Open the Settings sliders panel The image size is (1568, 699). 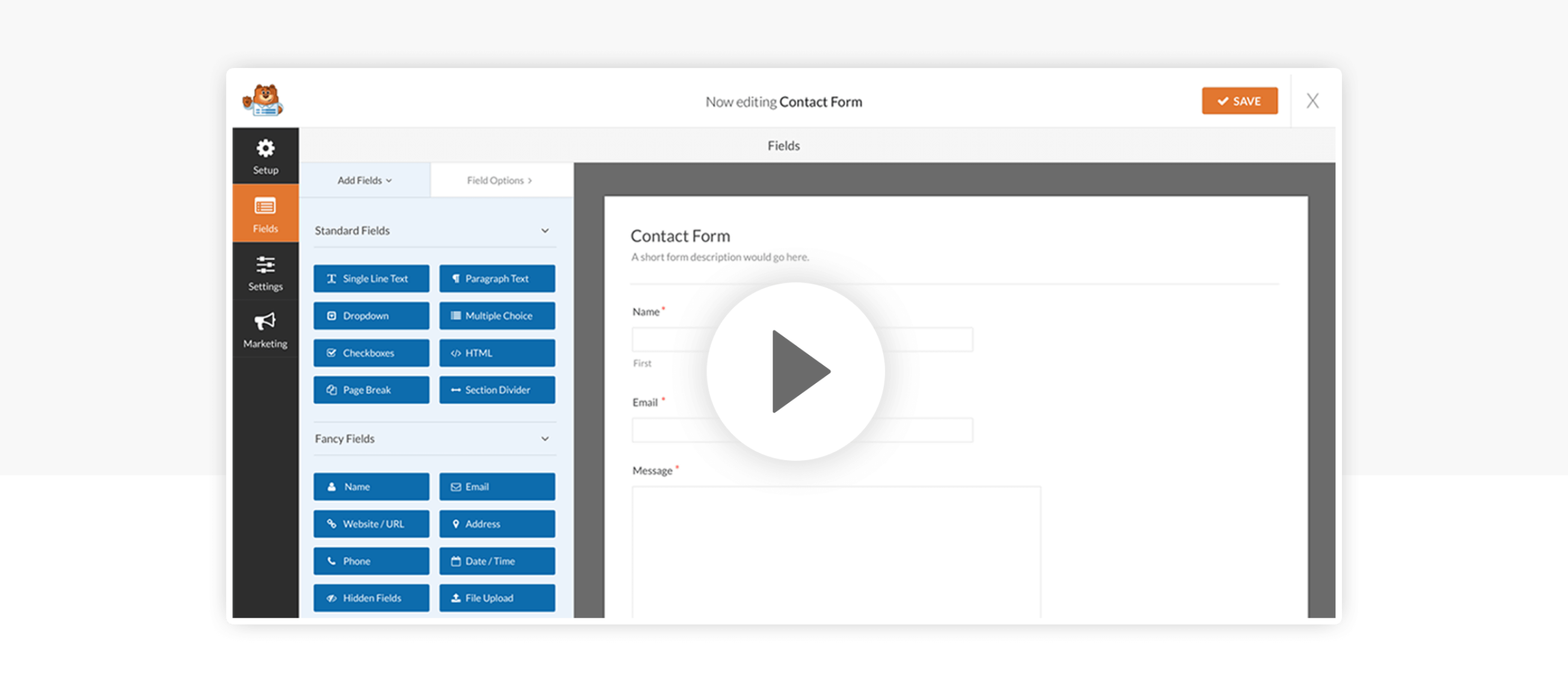pos(265,273)
